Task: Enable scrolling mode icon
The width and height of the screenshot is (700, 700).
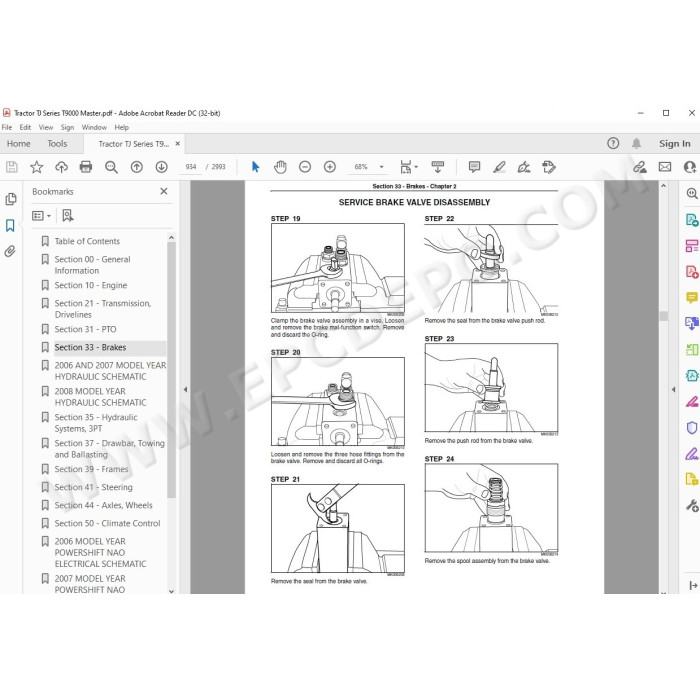Action: tap(438, 167)
